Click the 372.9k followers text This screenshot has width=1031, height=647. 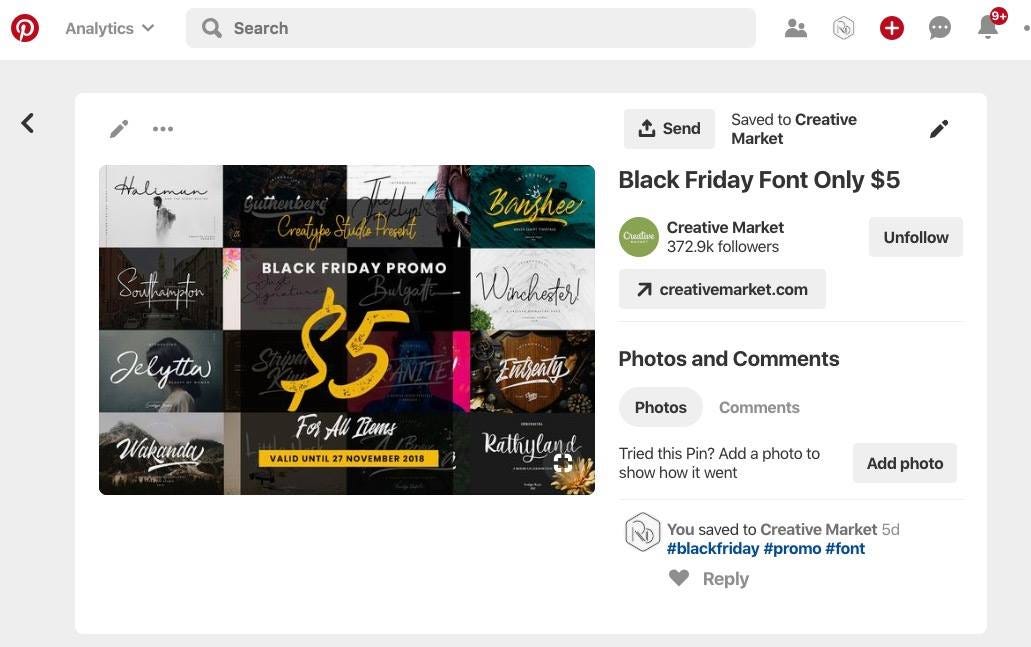(723, 247)
